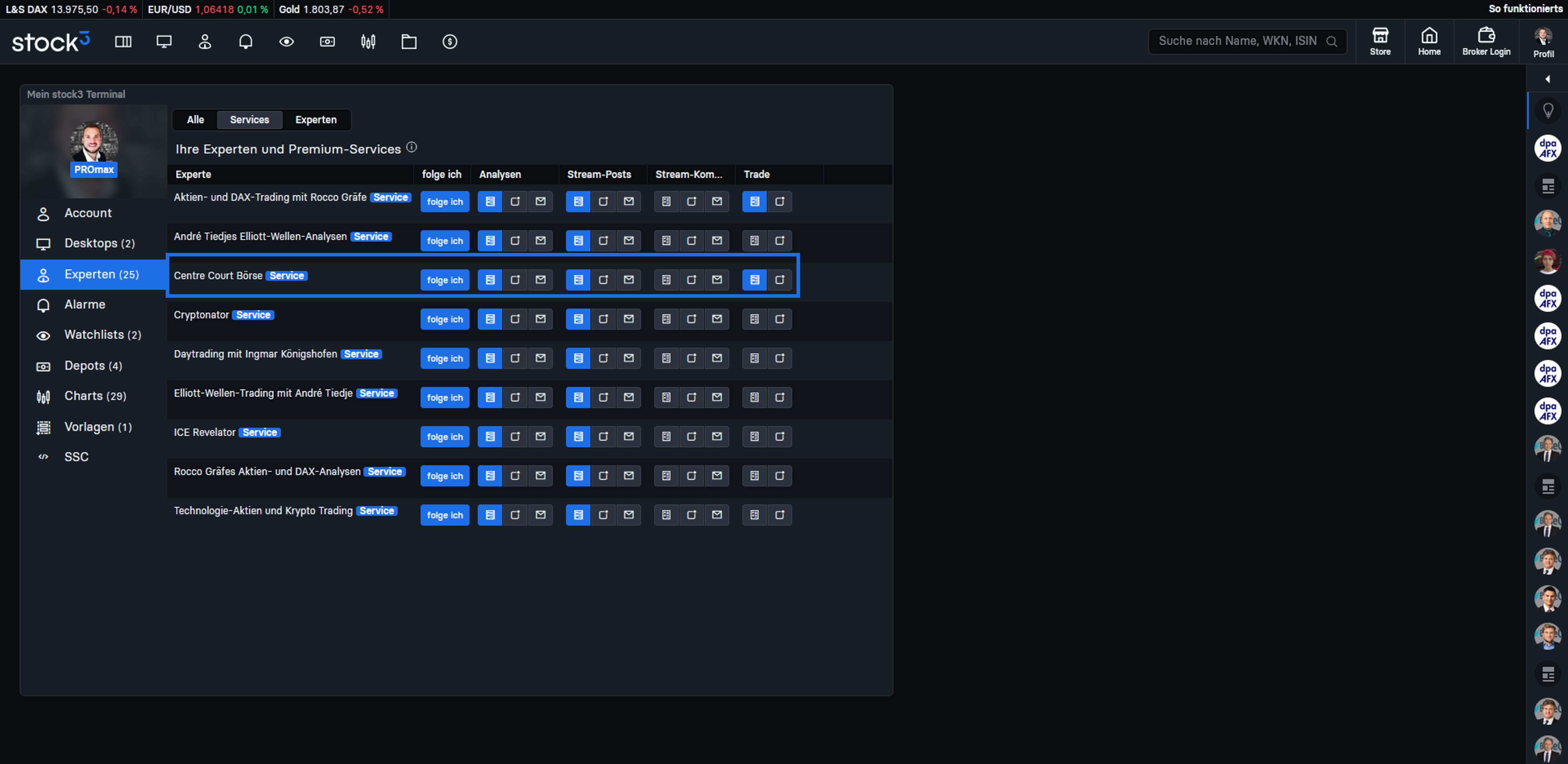Screen dimensions: 1568x764
Task: Open Charts (29) in left menu
Action: coord(94,396)
